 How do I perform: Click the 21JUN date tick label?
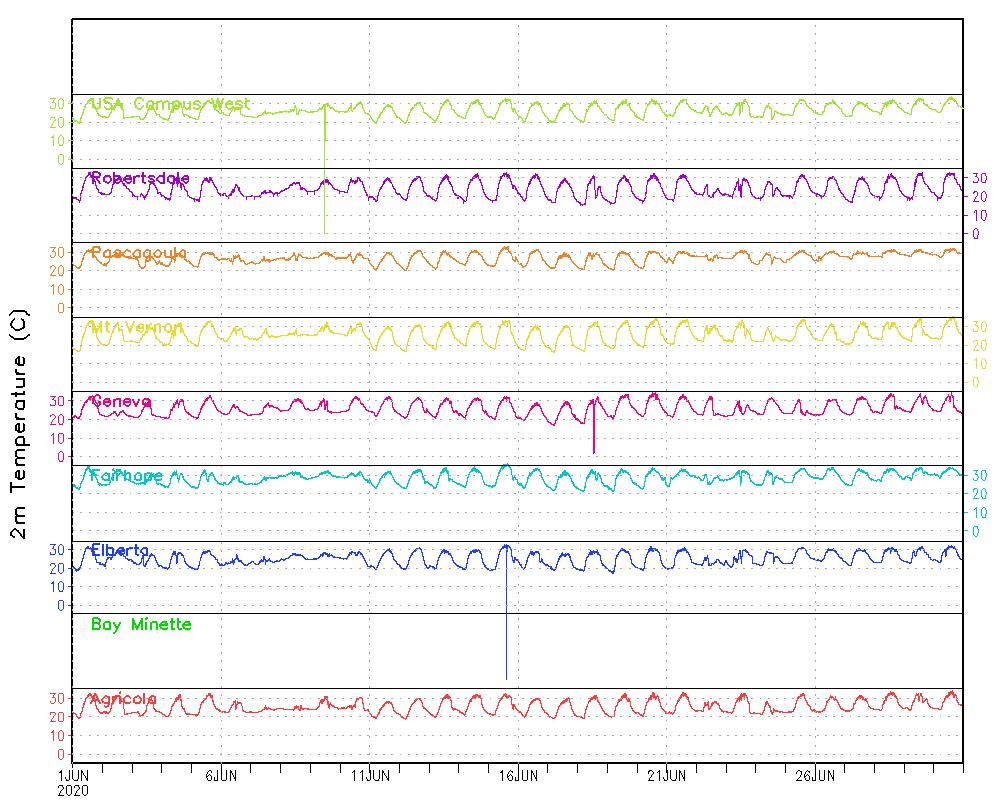coord(666,776)
